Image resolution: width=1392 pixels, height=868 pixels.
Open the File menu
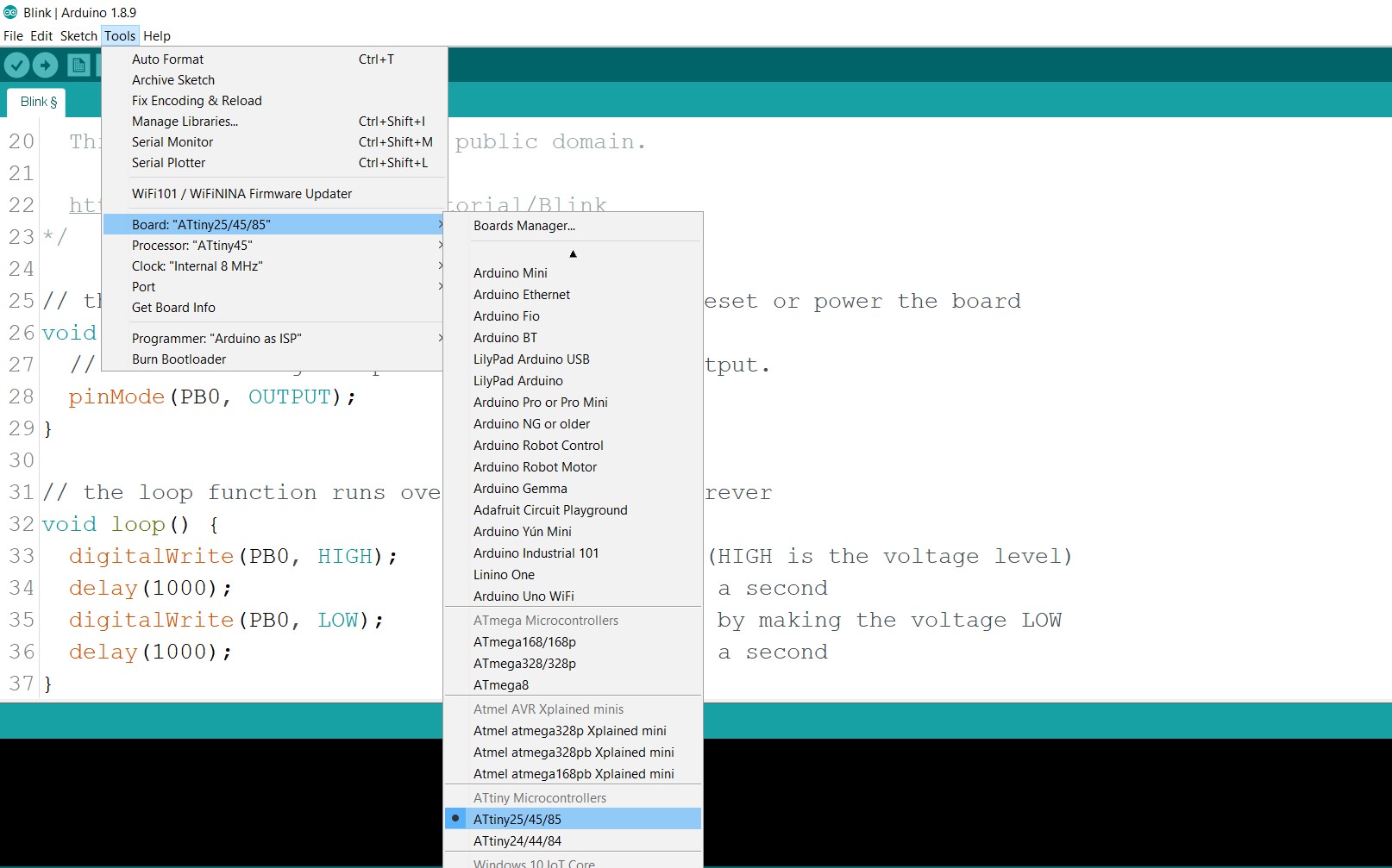[x=13, y=36]
